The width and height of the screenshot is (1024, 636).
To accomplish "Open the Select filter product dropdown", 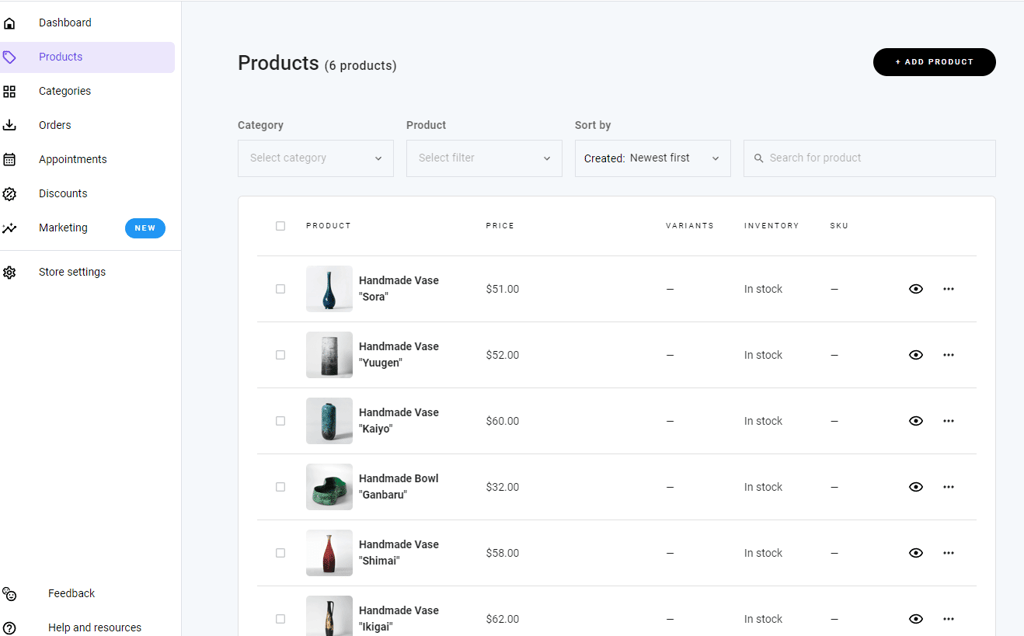I will [x=484, y=158].
